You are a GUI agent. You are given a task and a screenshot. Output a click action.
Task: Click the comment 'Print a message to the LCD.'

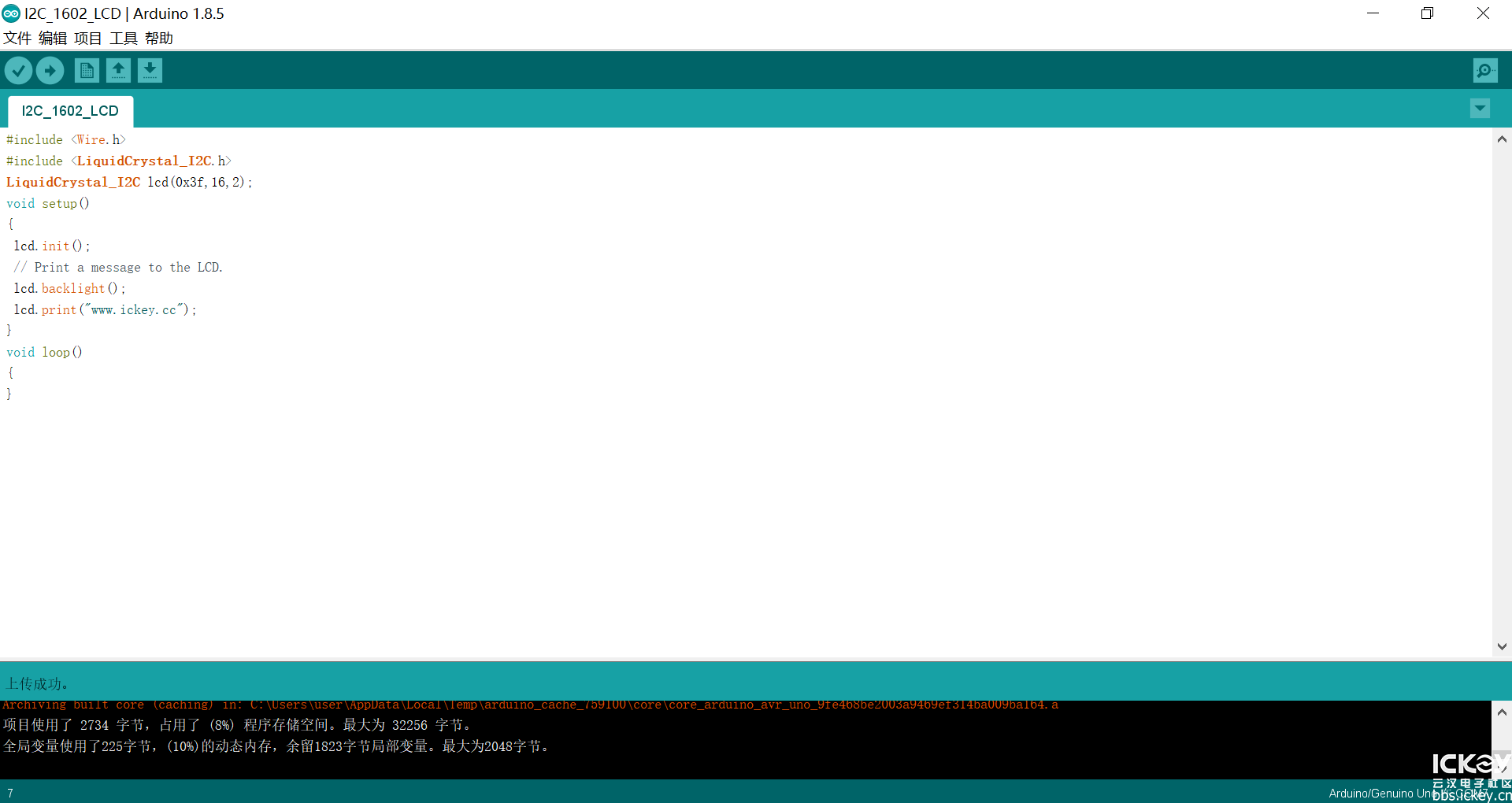[x=118, y=267]
